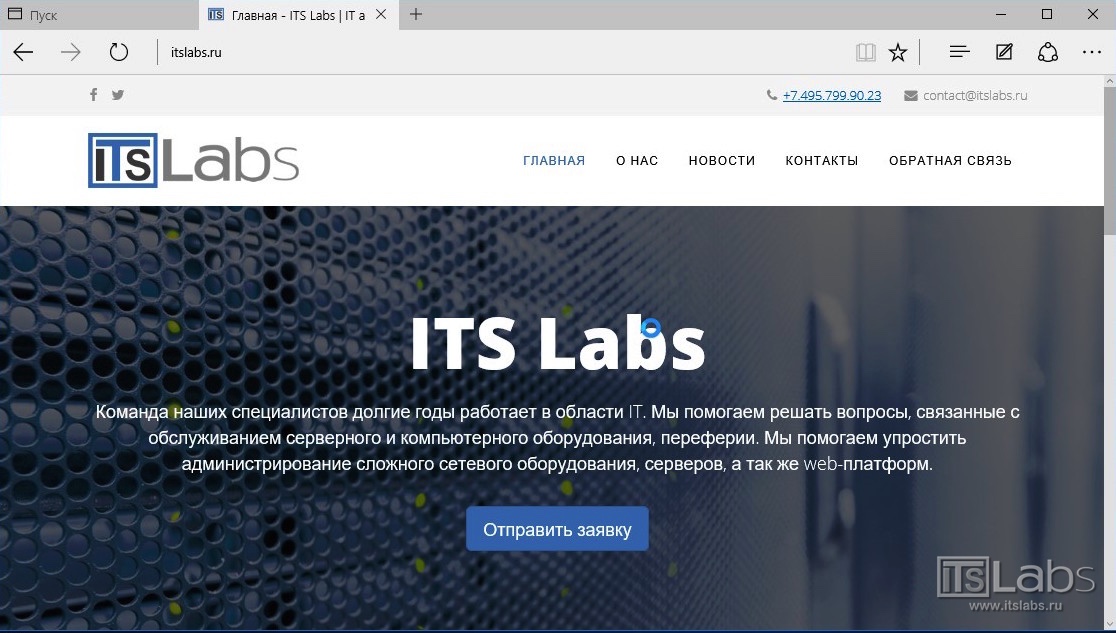This screenshot has width=1116, height=633.
Task: Go back using the browser back arrow
Action: [x=23, y=52]
